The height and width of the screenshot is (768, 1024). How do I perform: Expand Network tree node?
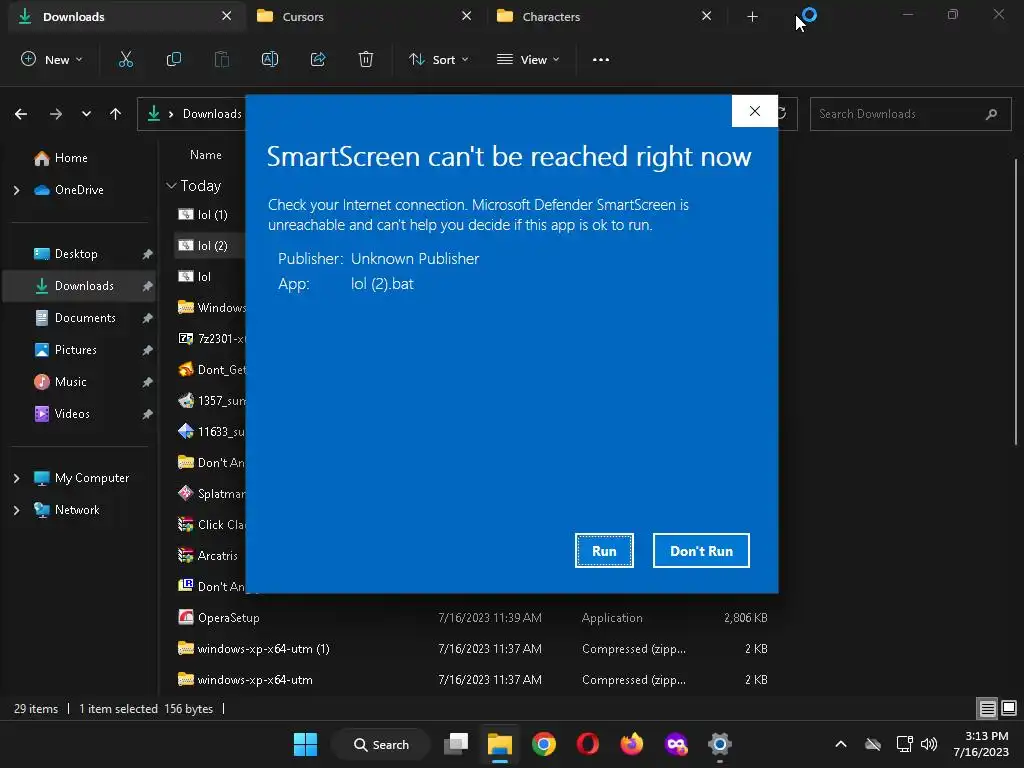pyautogui.click(x=16, y=510)
